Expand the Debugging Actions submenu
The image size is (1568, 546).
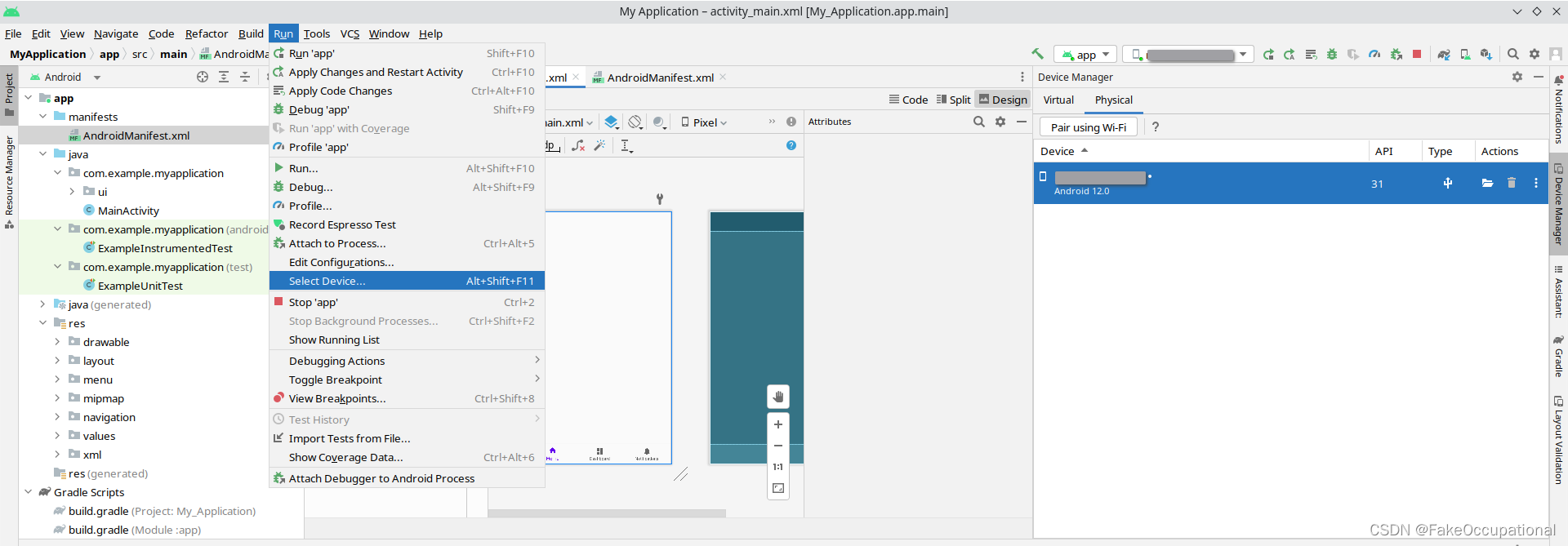(407, 361)
